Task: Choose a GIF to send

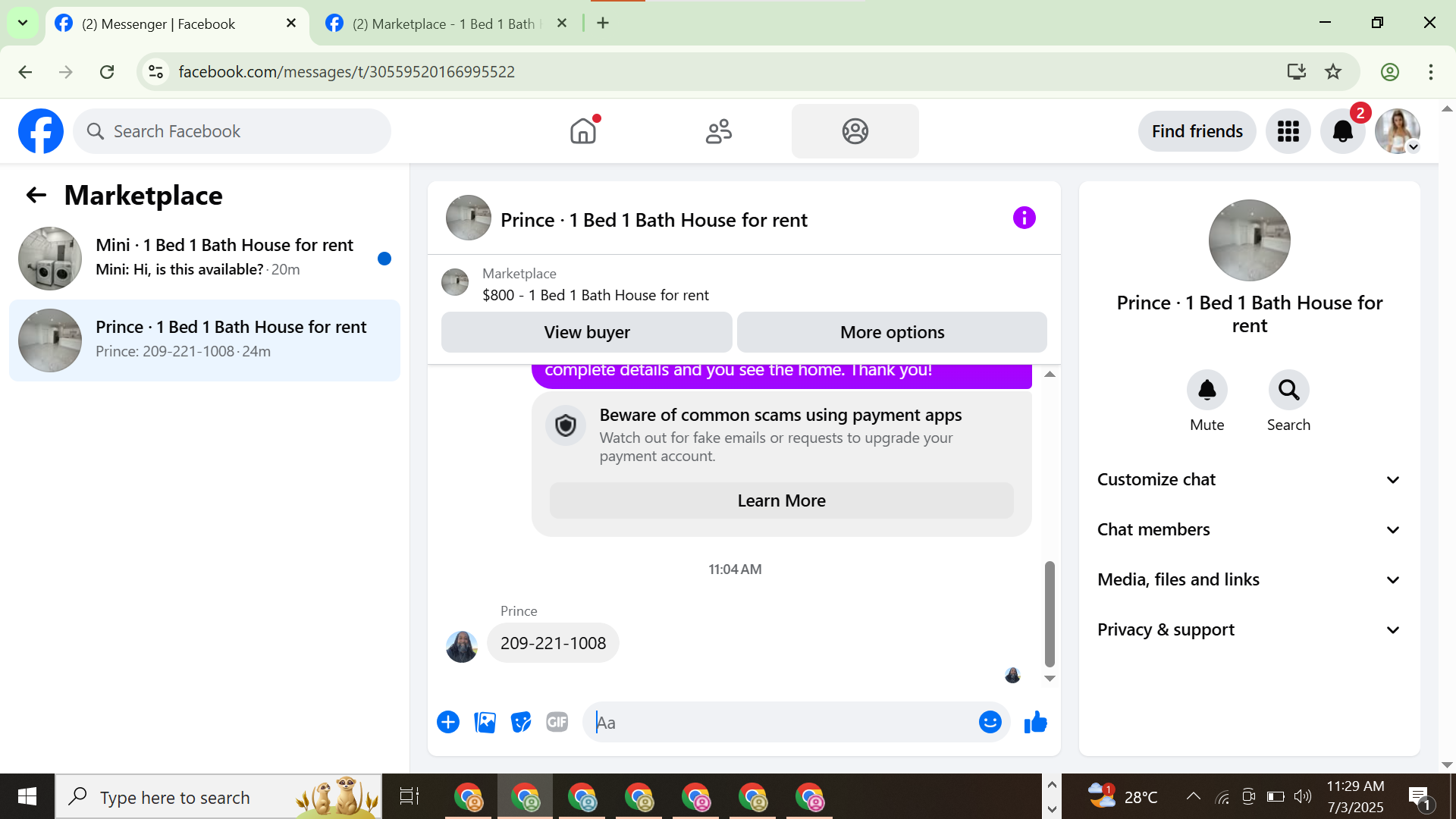Action: point(557,723)
